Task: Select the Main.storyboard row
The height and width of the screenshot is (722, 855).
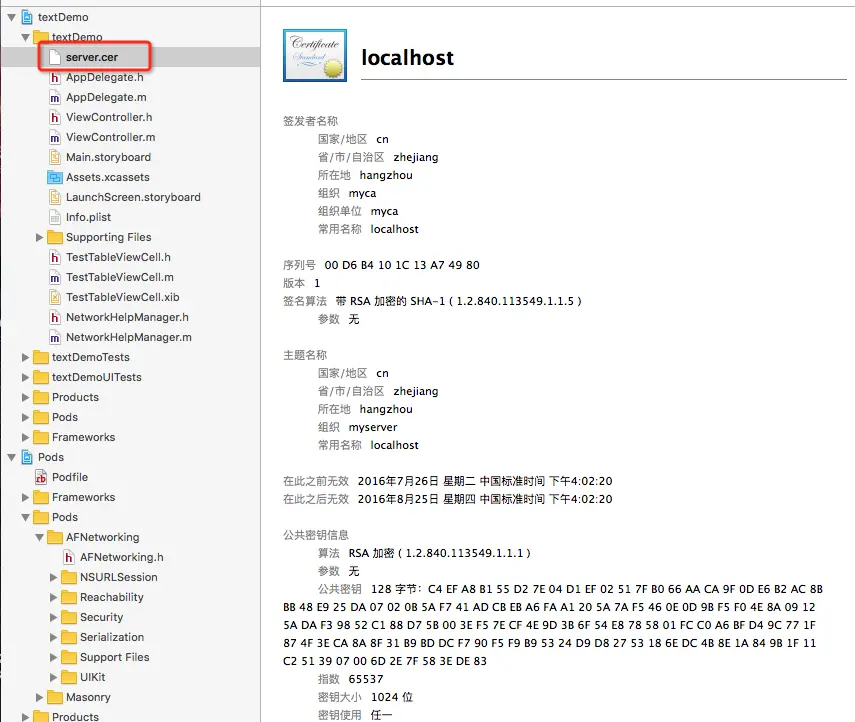Action: (130, 158)
